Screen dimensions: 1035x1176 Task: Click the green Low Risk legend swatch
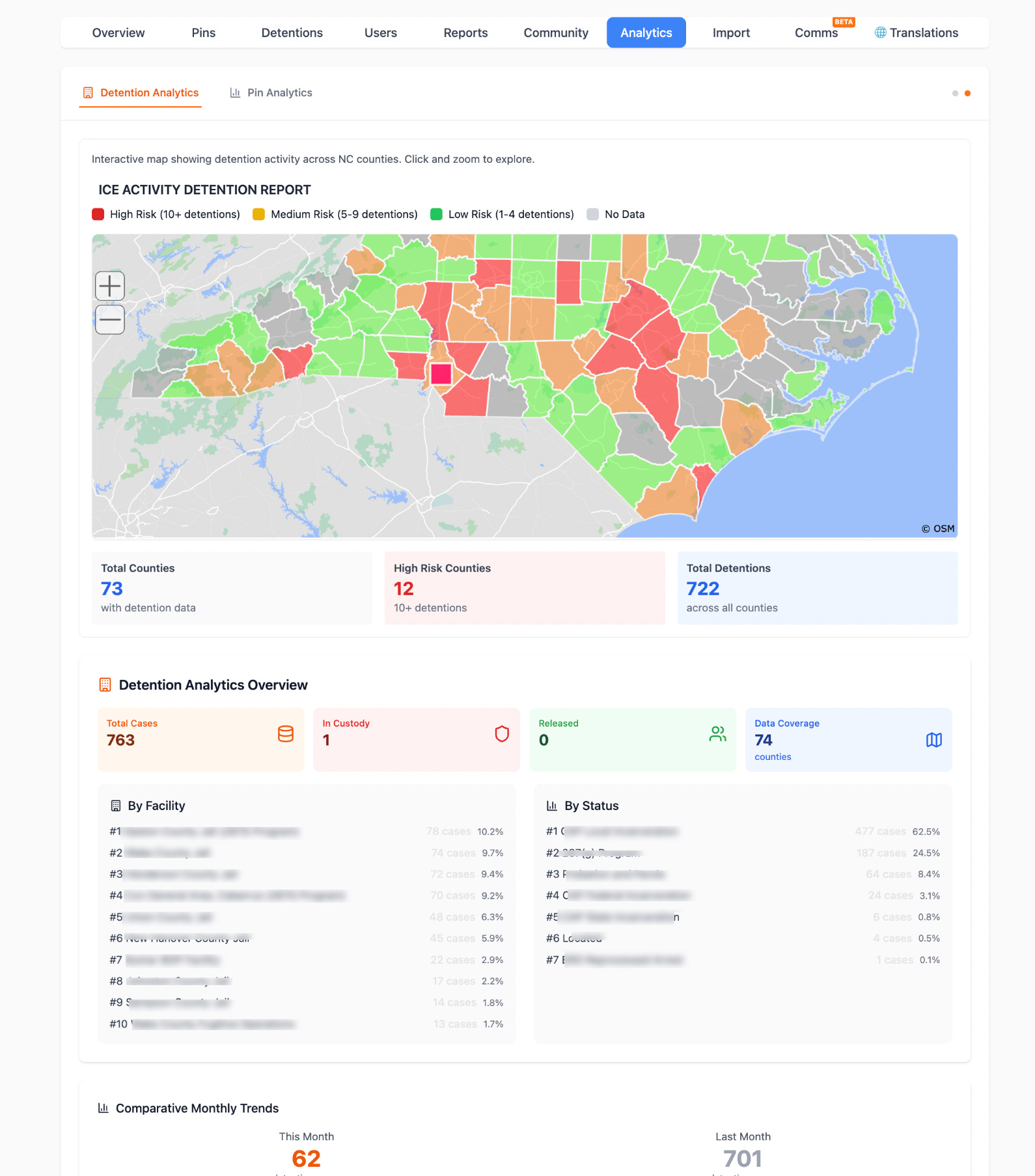click(436, 214)
